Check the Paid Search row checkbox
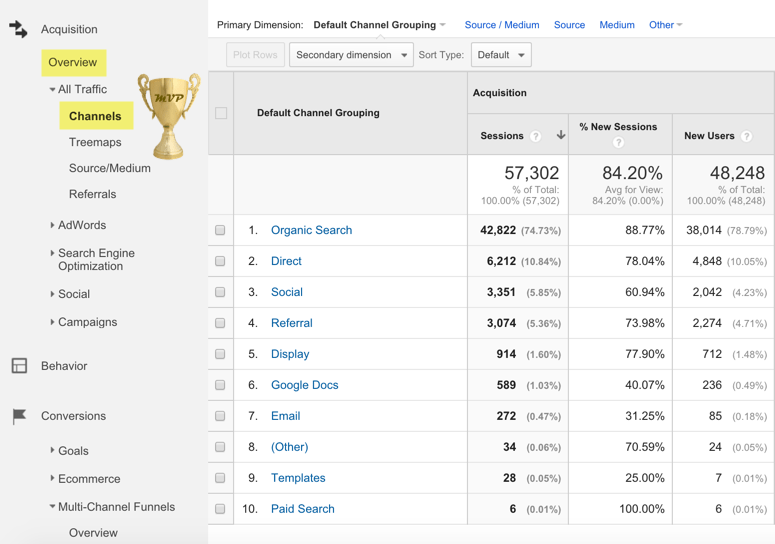775x544 pixels. pos(220,509)
